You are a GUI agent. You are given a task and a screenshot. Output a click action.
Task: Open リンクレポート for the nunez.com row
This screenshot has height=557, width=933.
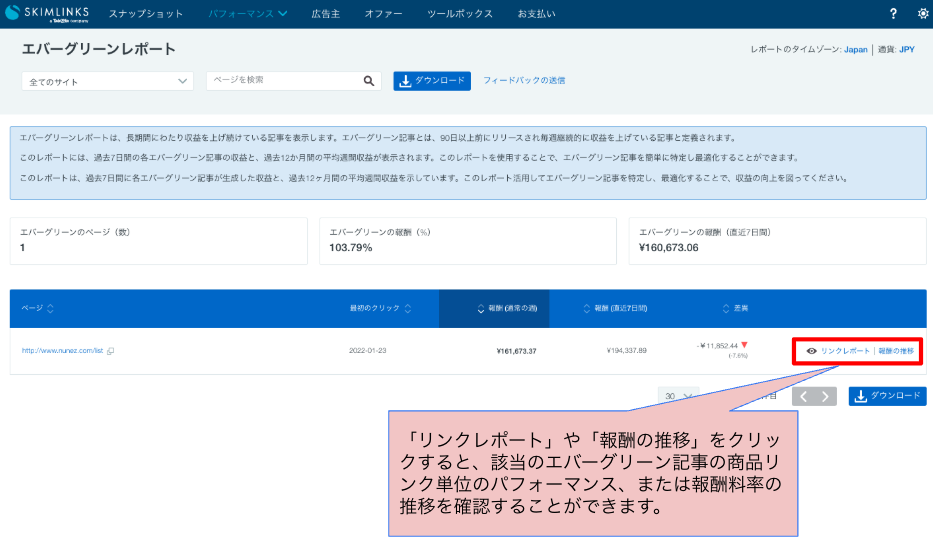pos(838,351)
